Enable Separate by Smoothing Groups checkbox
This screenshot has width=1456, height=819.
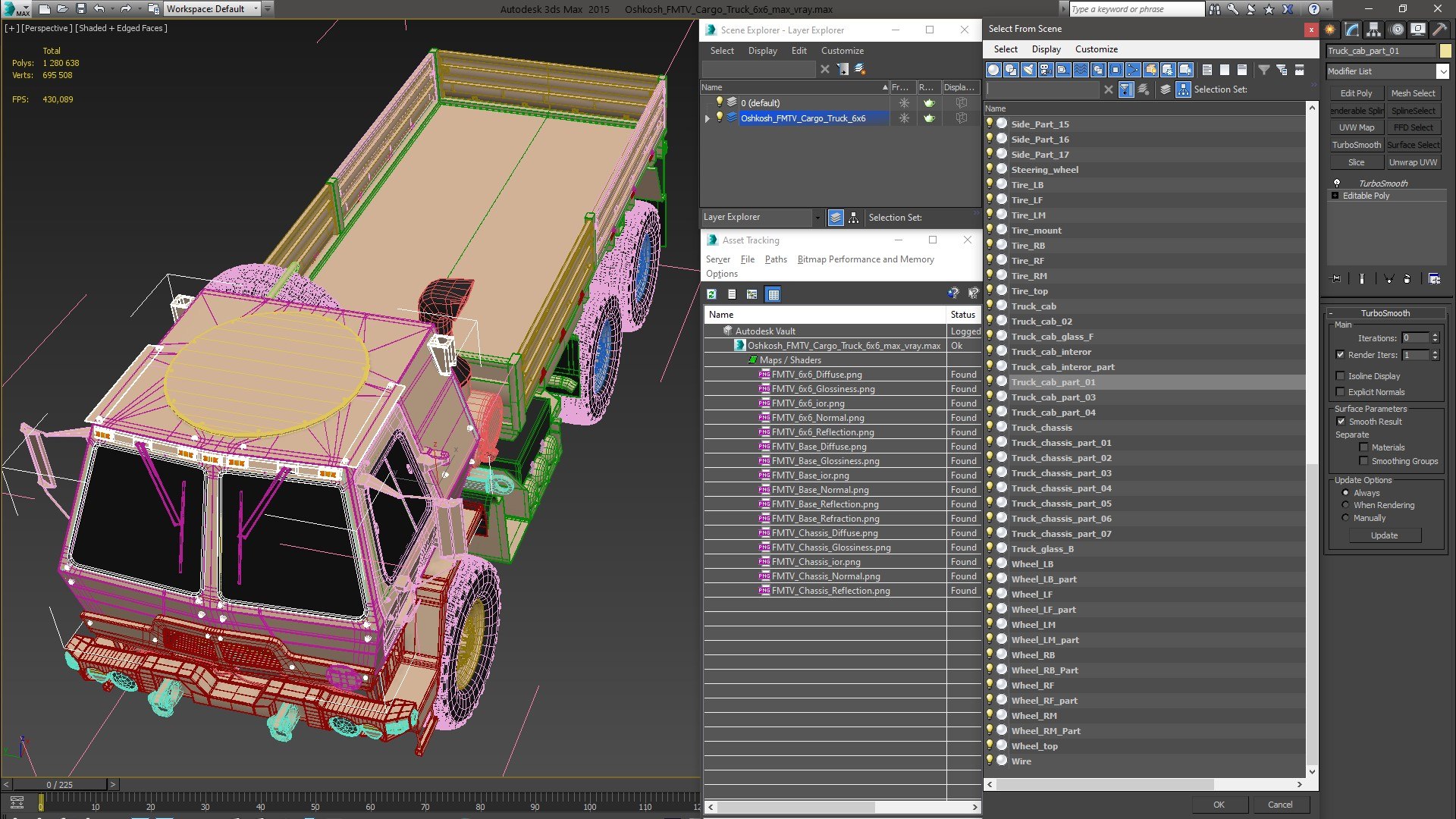coord(1363,461)
